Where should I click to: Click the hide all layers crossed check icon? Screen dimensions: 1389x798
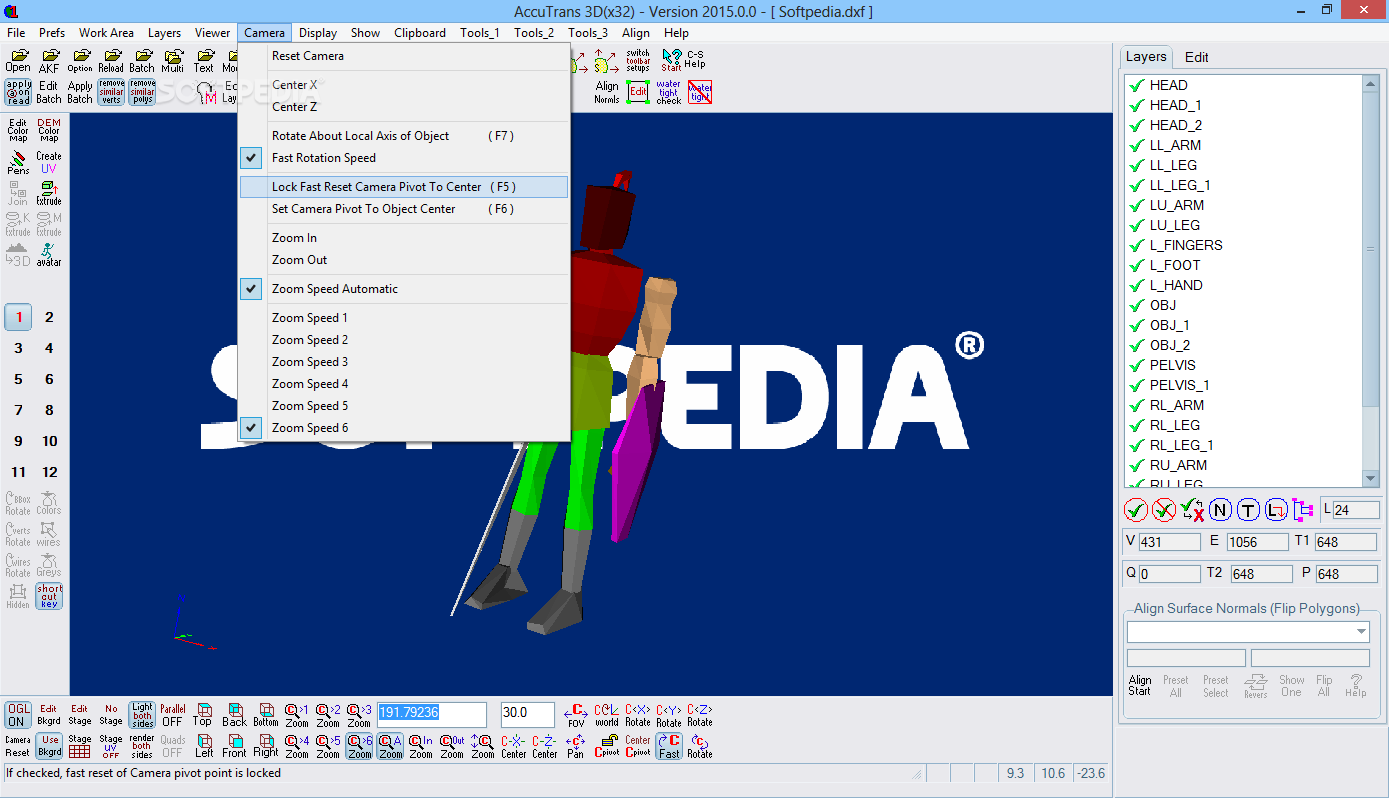coord(1164,510)
